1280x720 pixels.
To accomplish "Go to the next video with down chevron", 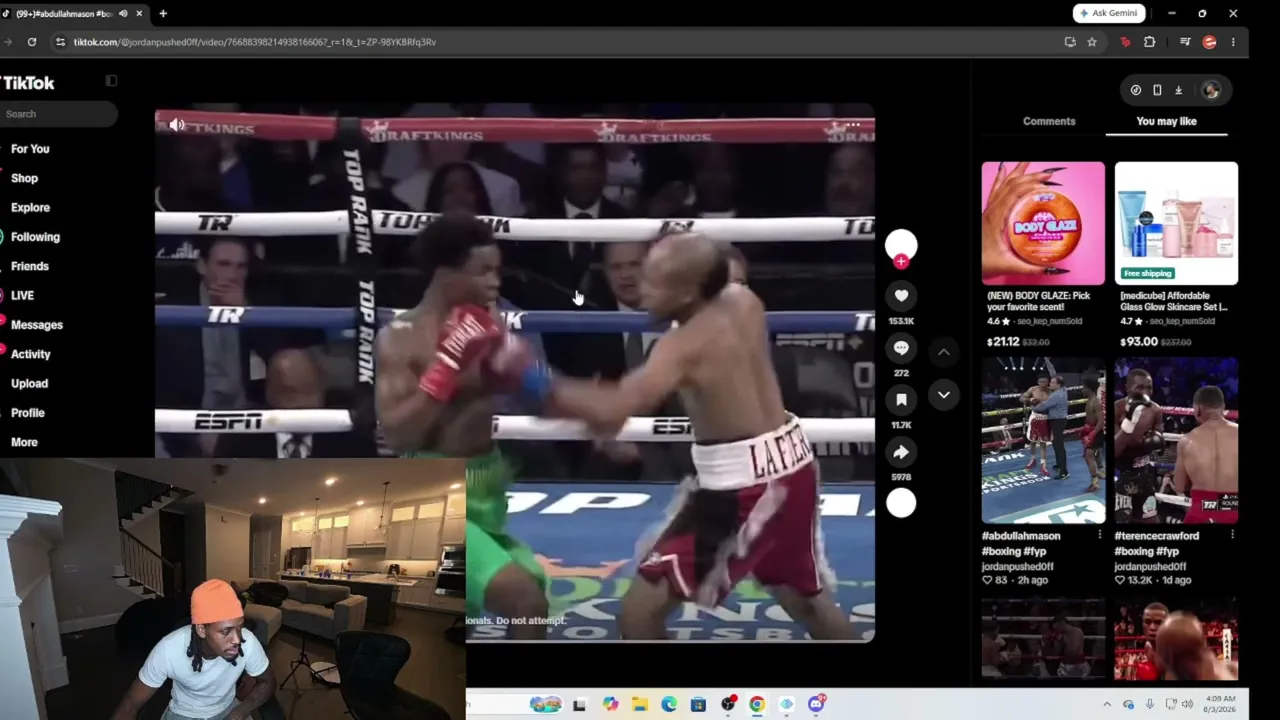I will coord(943,395).
